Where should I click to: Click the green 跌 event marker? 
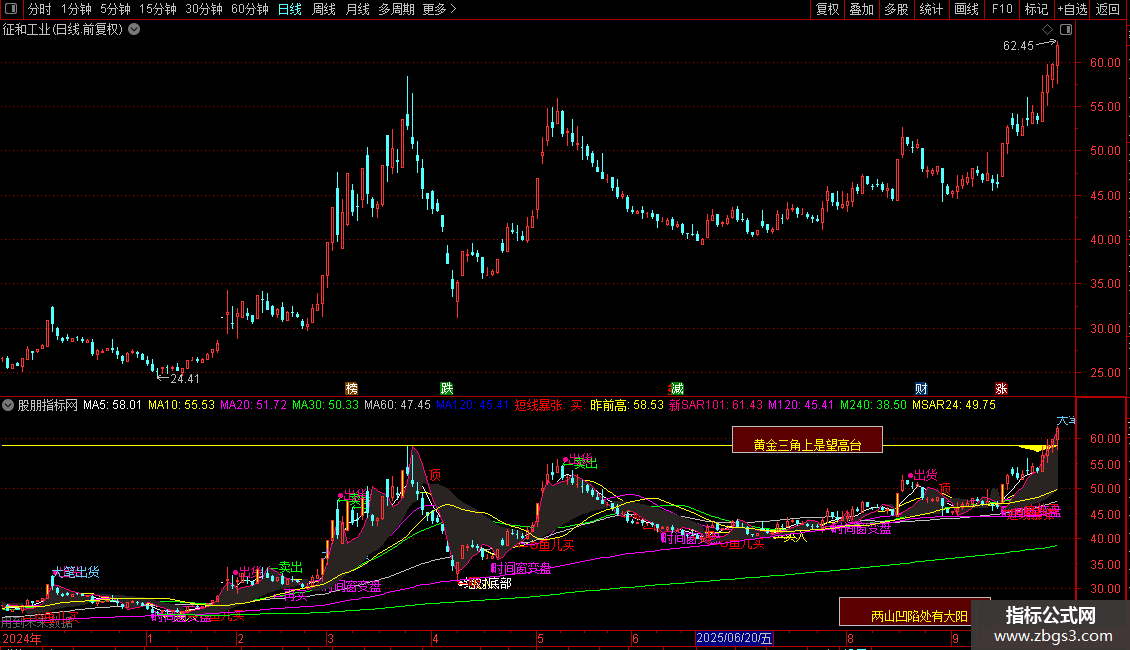446,388
